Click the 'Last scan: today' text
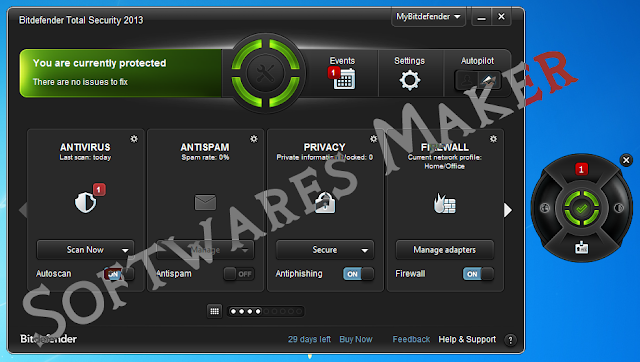Viewport: 640px width, 362px height. (x=85, y=158)
